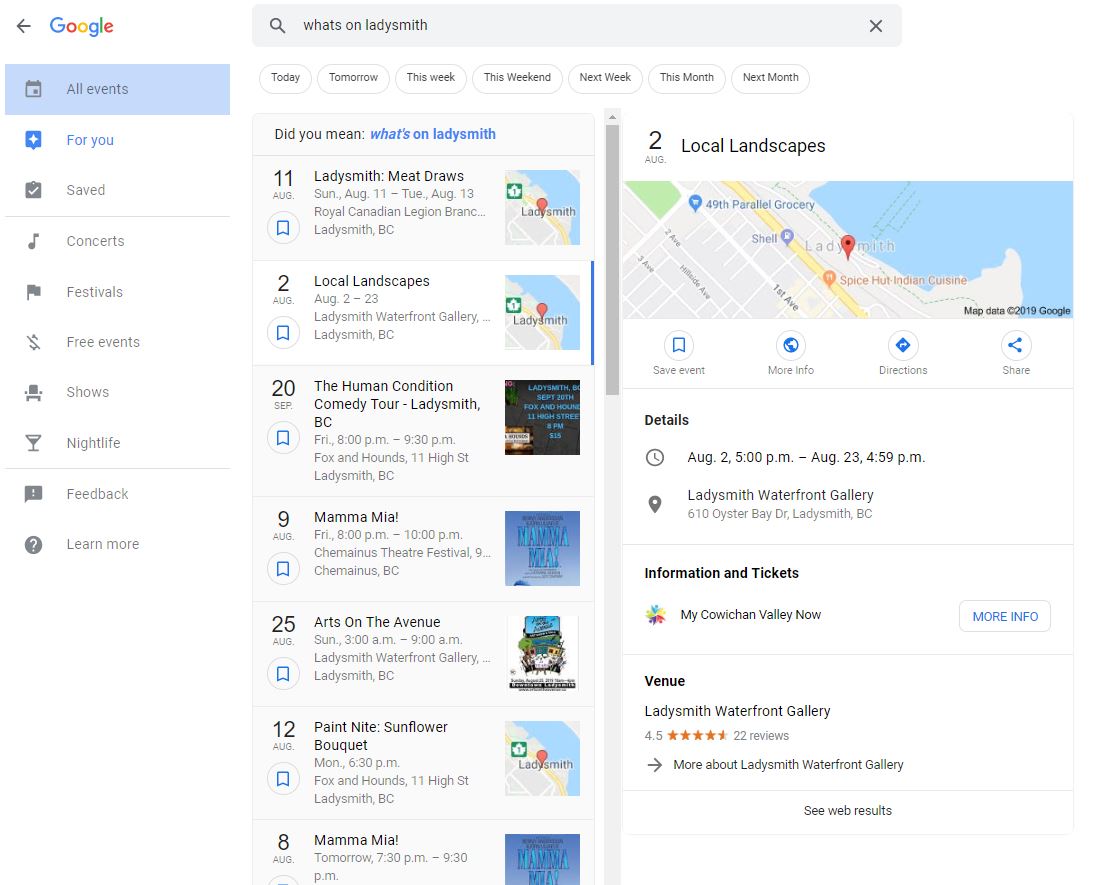Select All events in sidebar
The height and width of the screenshot is (885, 1100).
click(117, 89)
